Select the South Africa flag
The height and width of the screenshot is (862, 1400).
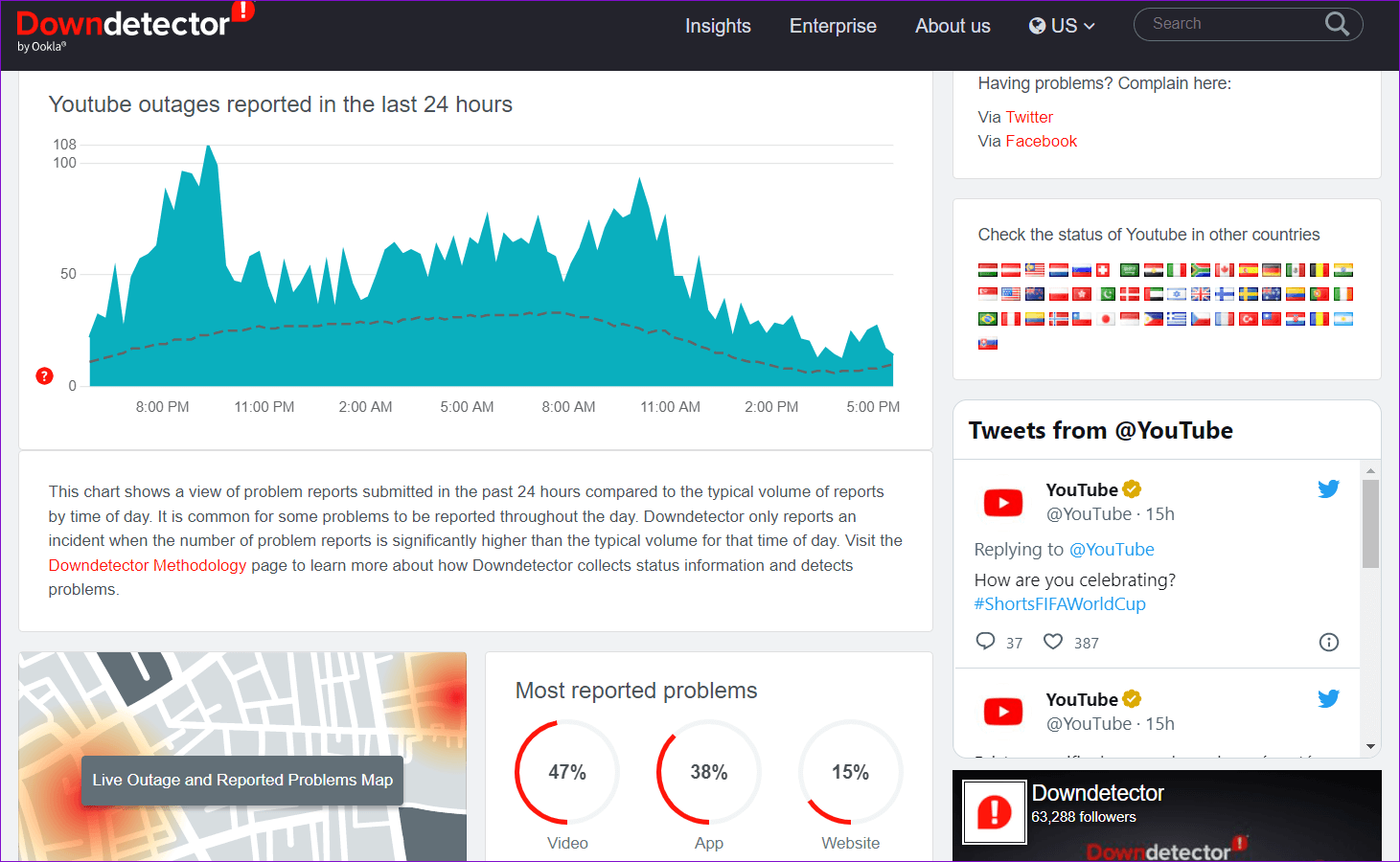(x=1201, y=270)
